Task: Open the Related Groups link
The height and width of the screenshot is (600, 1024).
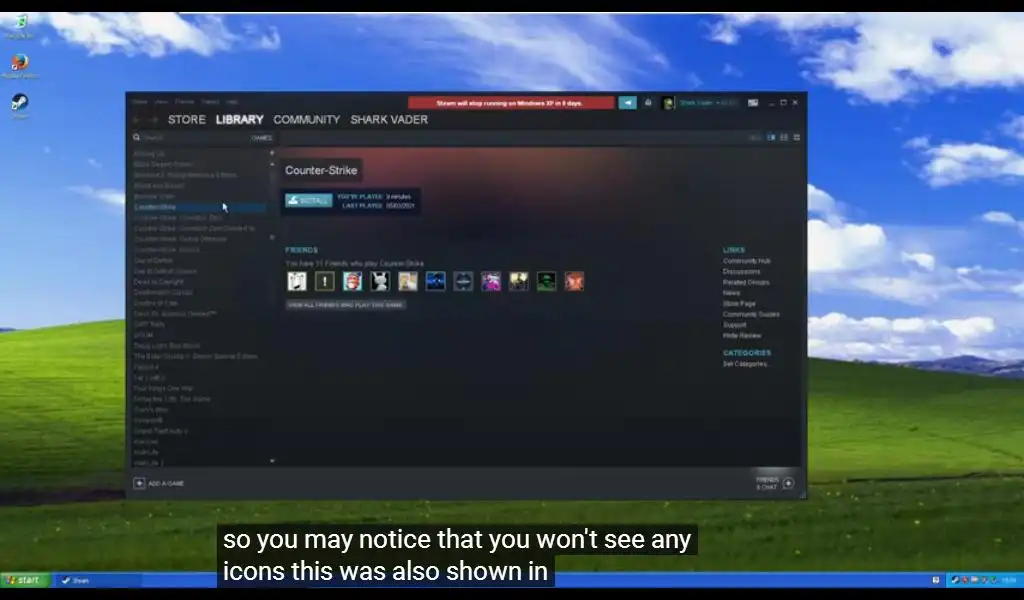Action: pyautogui.click(x=746, y=283)
